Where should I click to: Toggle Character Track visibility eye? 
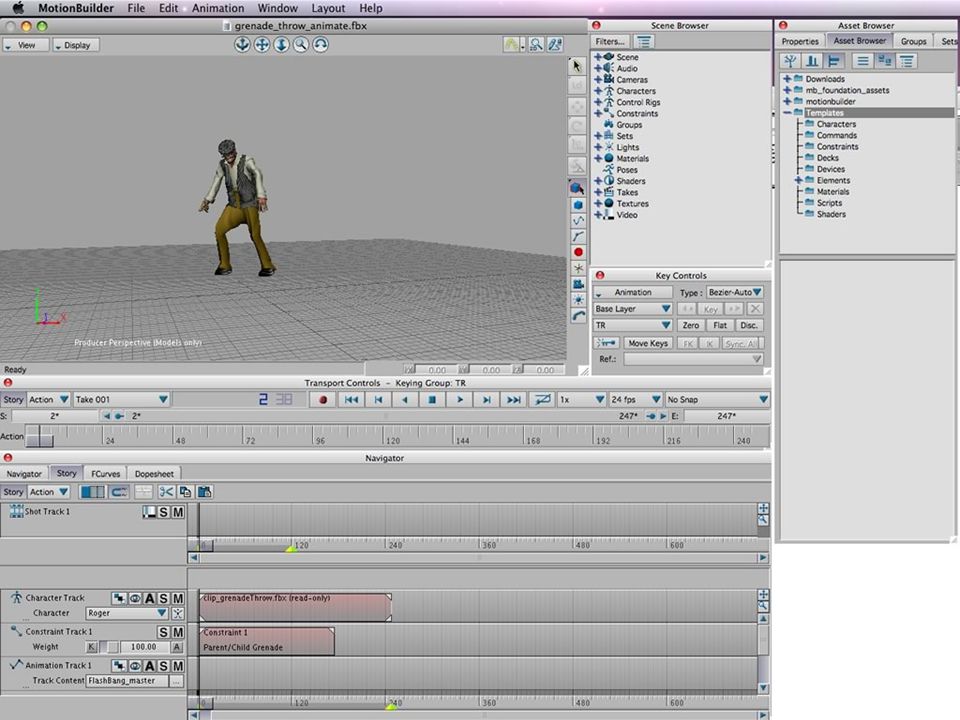135,598
